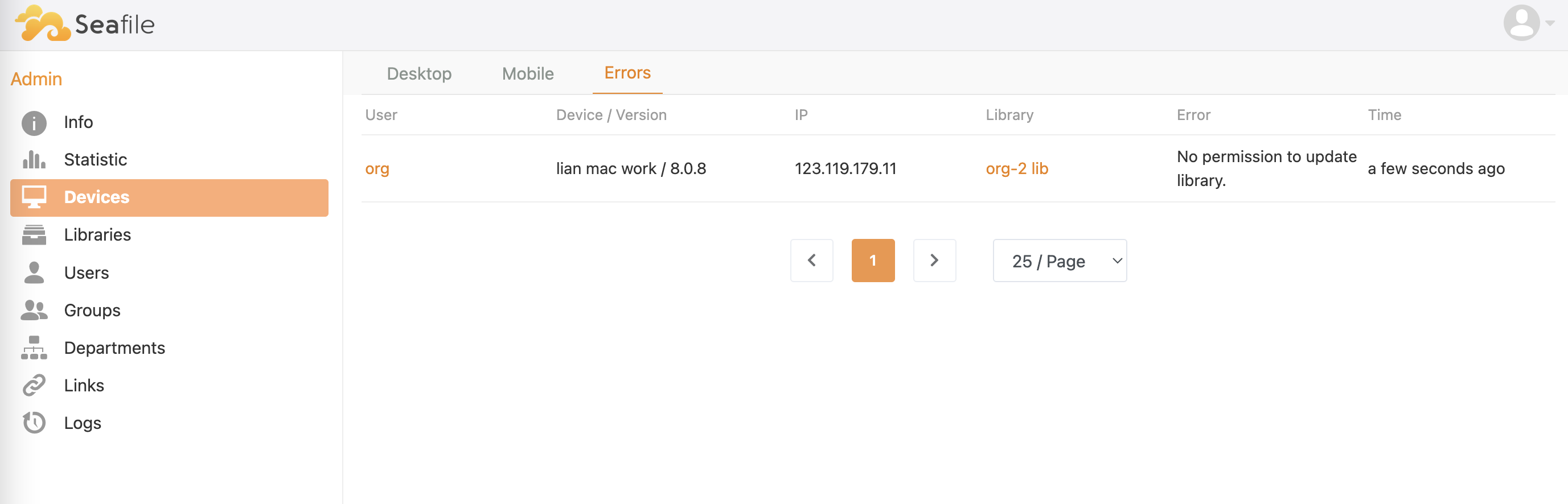Open the user avatar menu
Screen dimensions: 1568x504
(x=1528, y=23)
